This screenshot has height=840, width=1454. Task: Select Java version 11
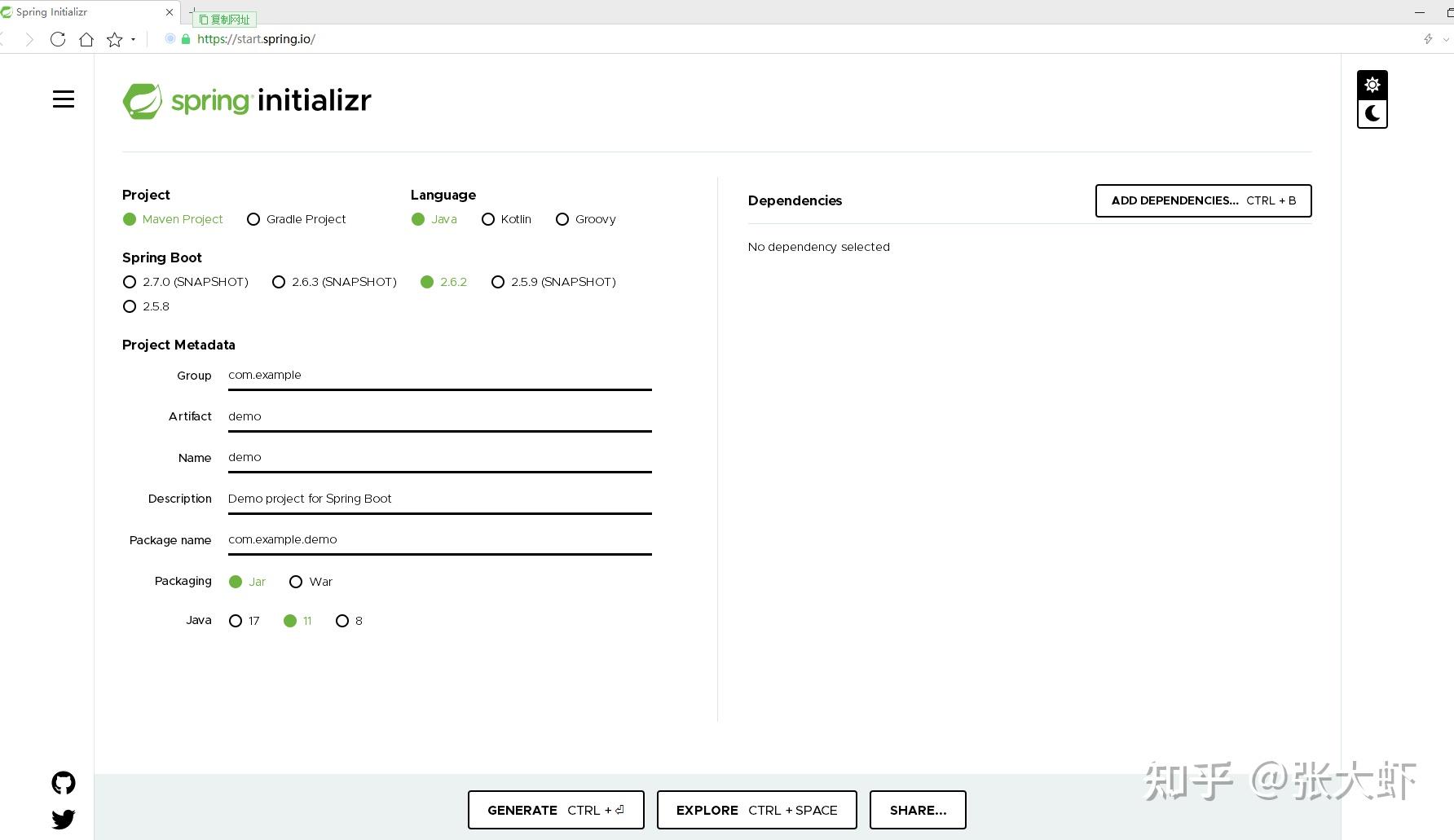pyautogui.click(x=297, y=621)
